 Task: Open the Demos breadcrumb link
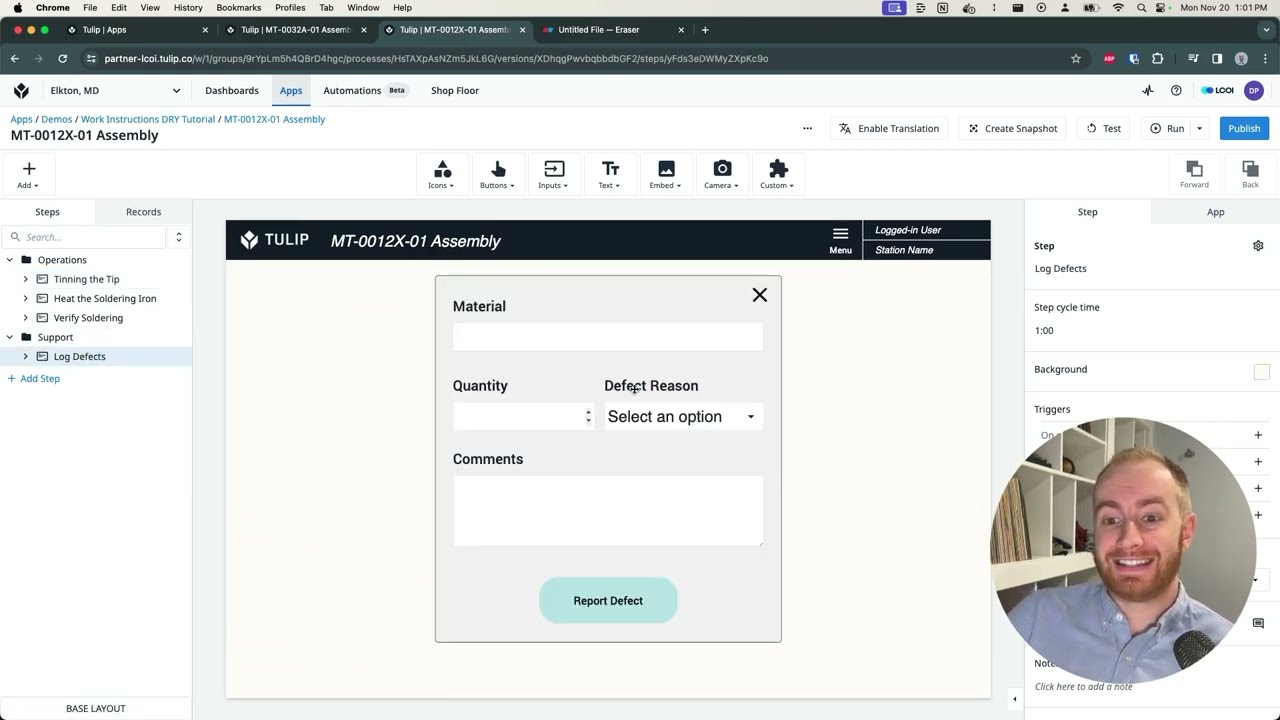[56, 119]
